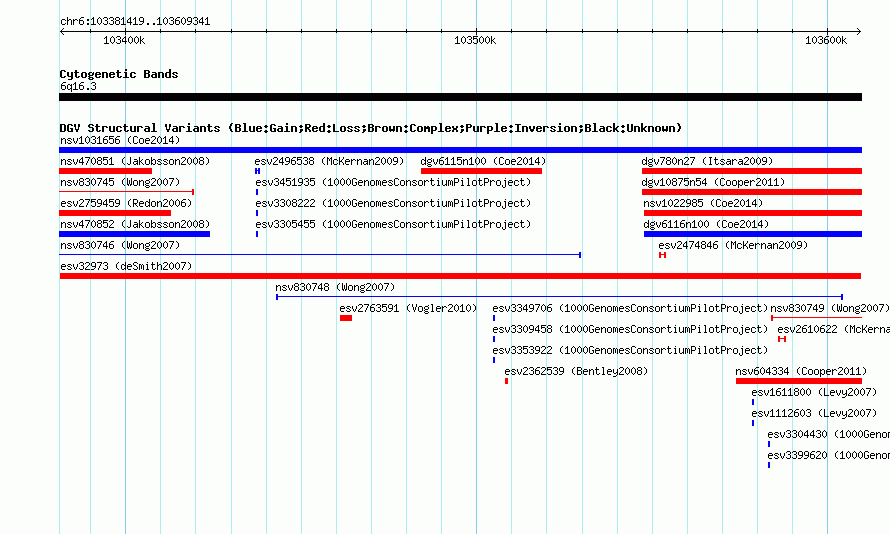Click the blue gain bar under nsv1031656 (Coe2014)
Screen dimensions: 890x534
click(x=460, y=150)
